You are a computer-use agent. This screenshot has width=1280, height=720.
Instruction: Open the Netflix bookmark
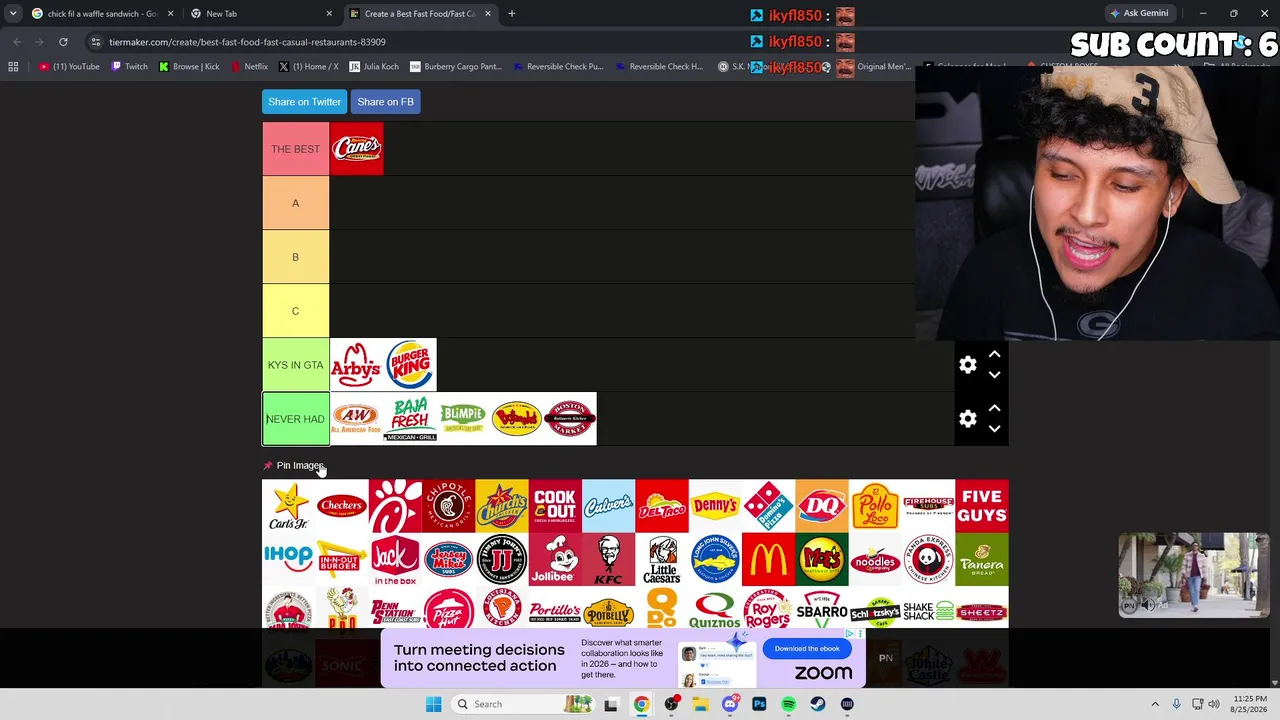tap(249, 67)
